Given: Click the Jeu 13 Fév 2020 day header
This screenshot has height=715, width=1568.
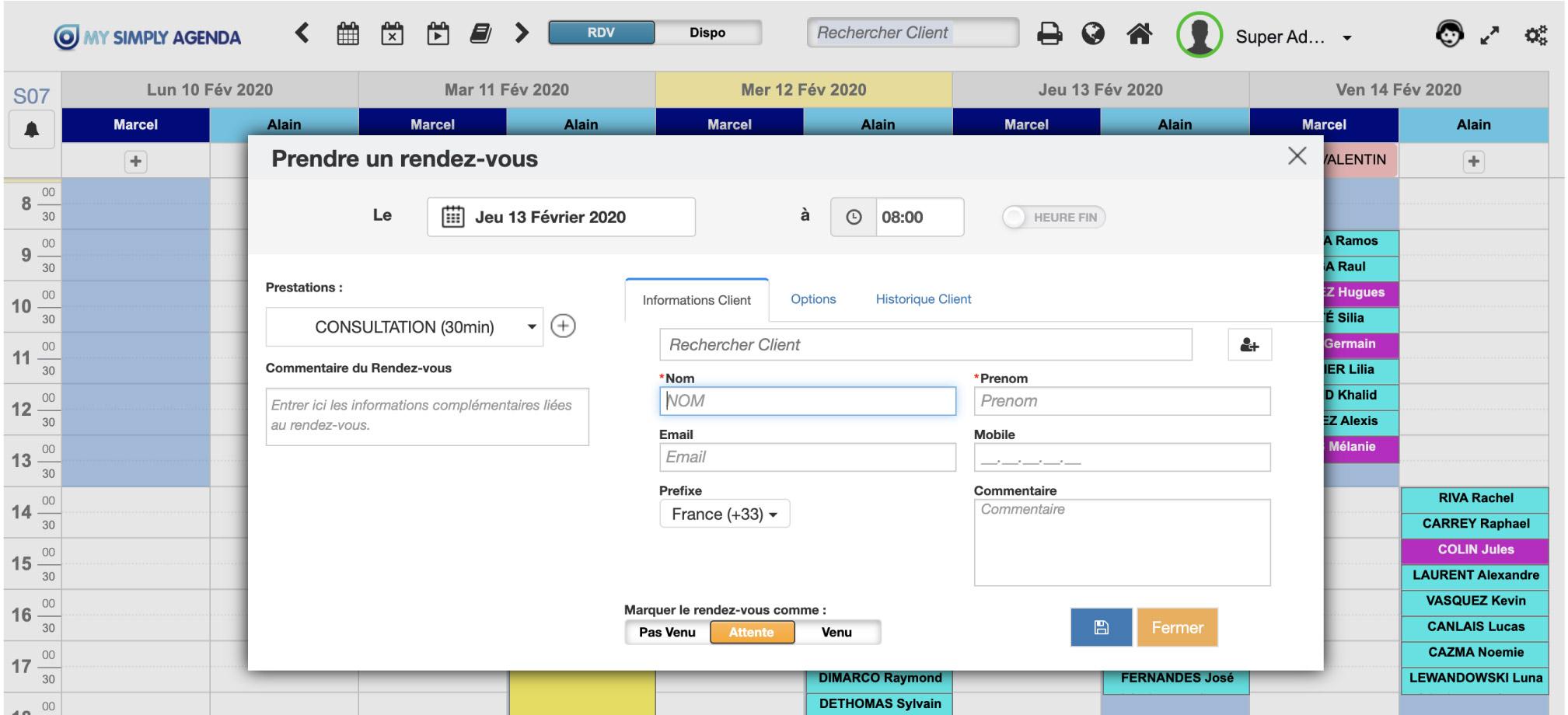Looking at the screenshot, I should 1101,90.
